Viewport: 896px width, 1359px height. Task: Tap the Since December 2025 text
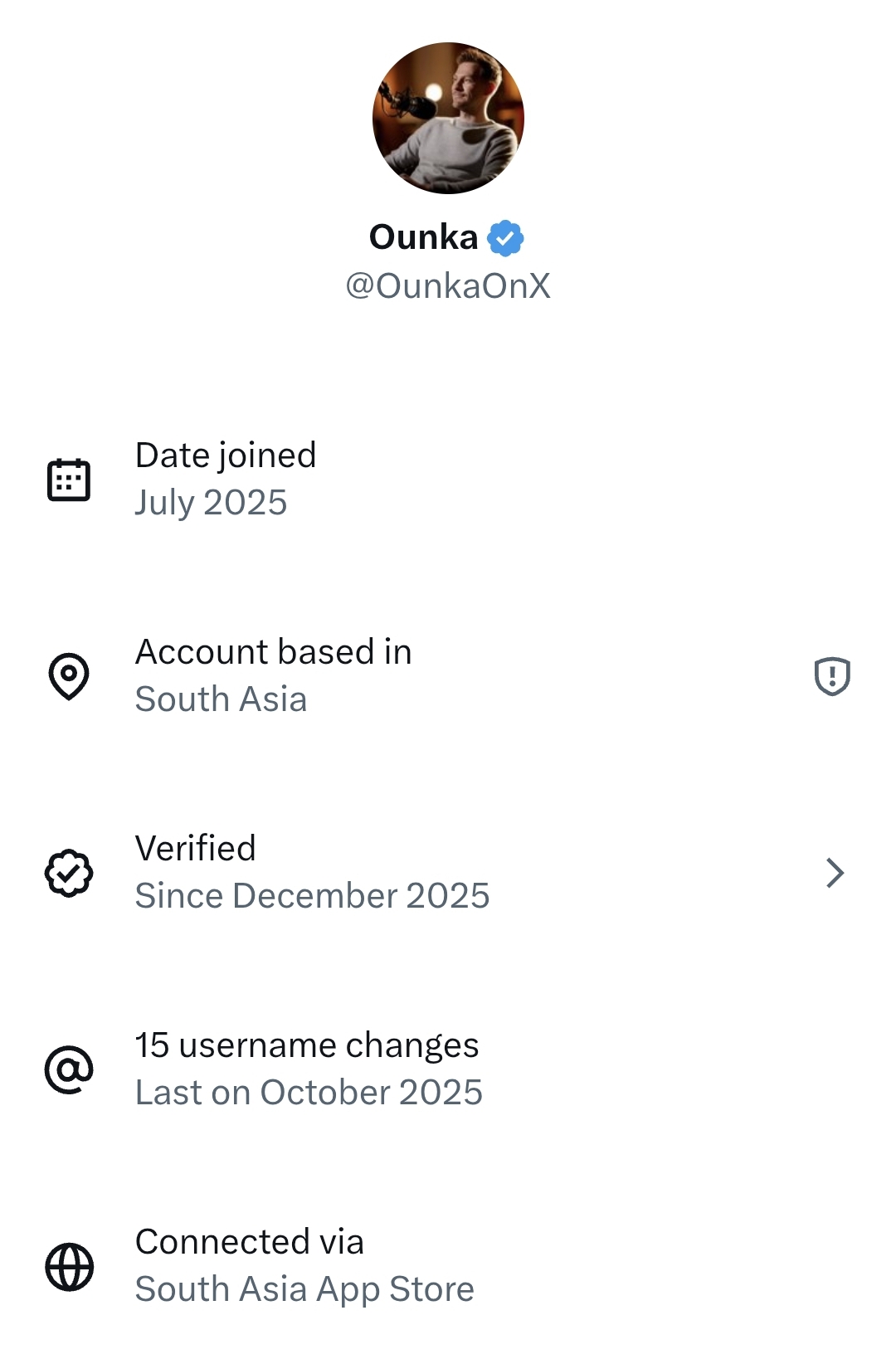312,896
